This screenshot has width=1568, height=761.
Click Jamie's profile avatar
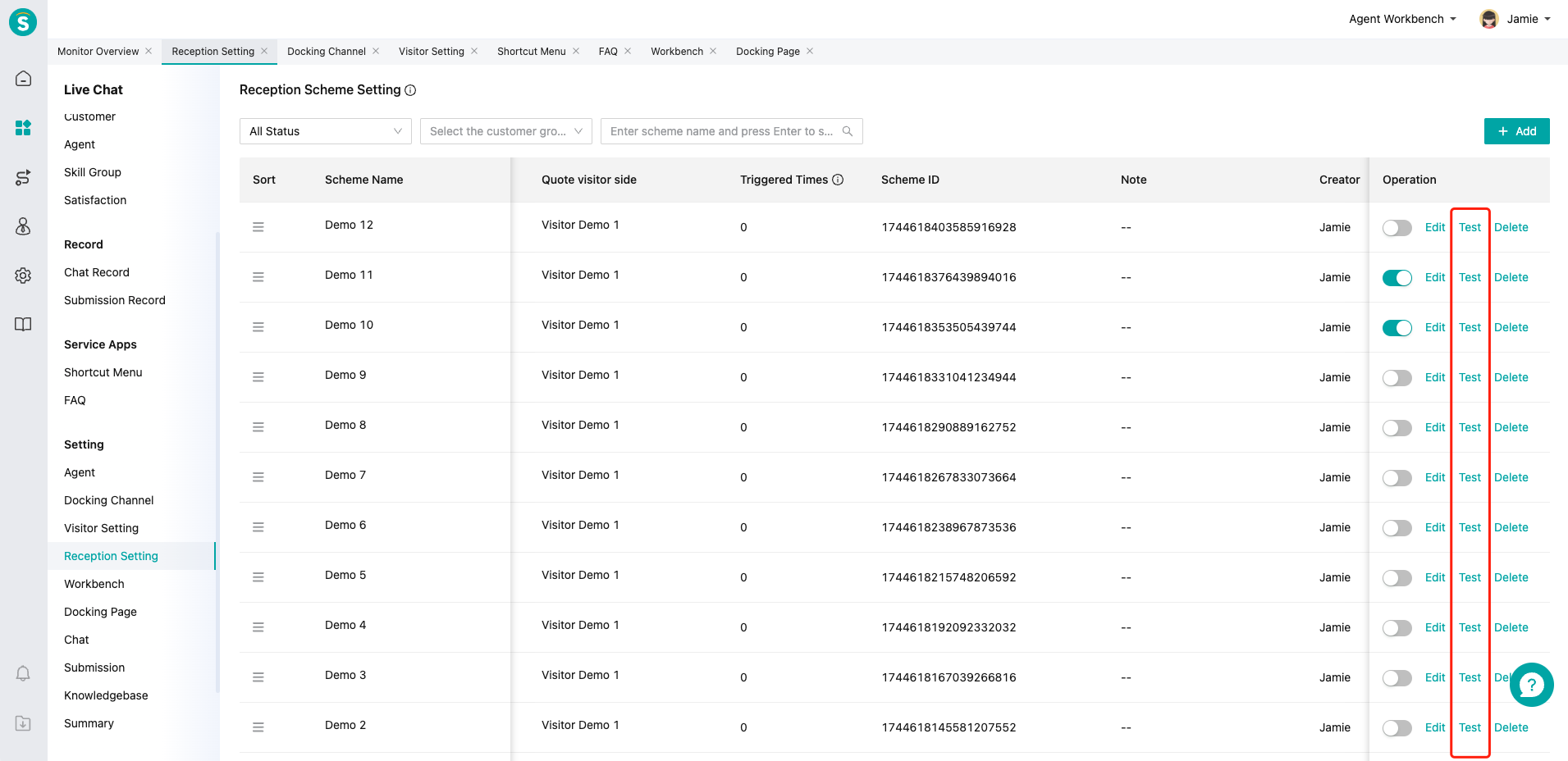[1489, 19]
